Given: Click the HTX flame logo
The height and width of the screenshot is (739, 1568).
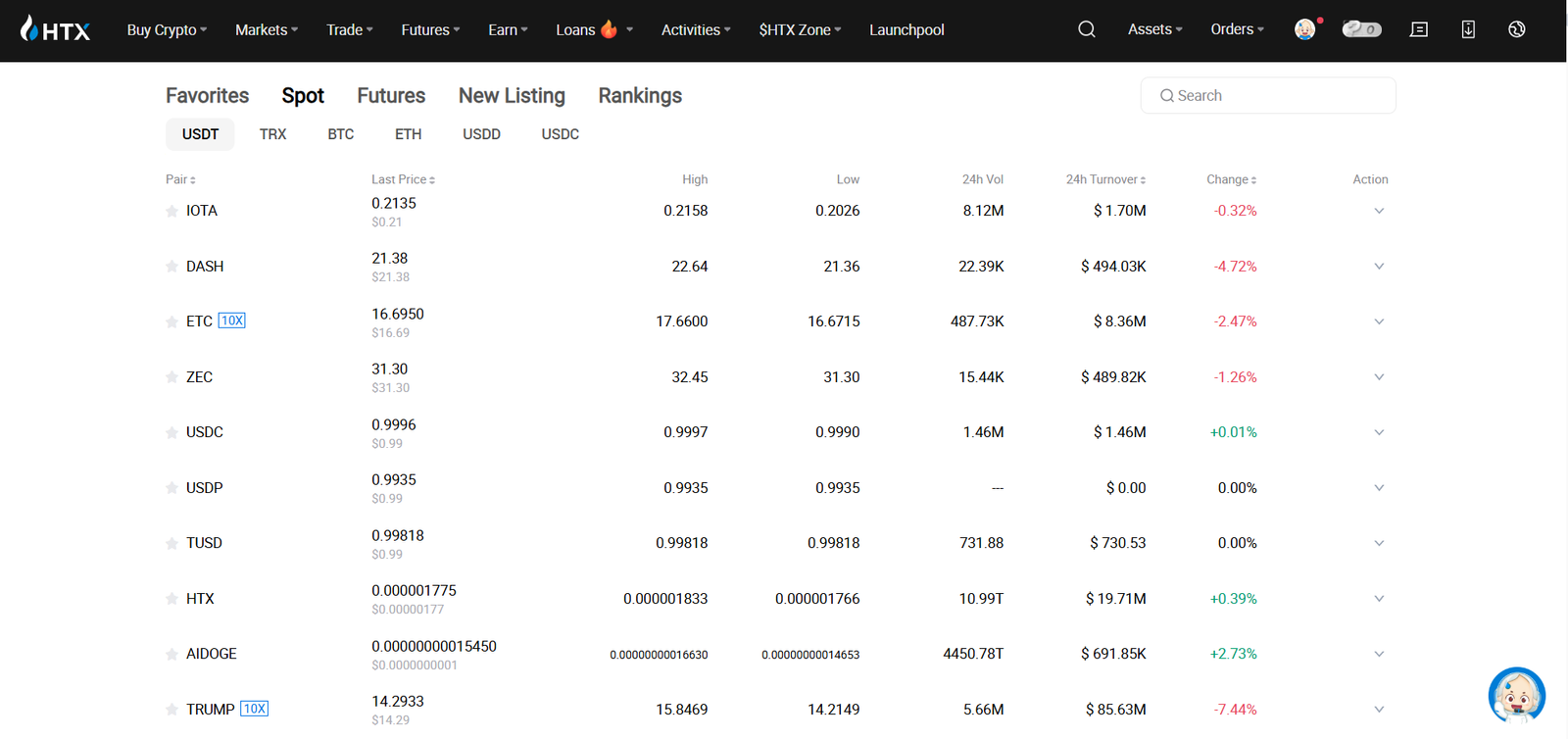Looking at the screenshot, I should point(56,29).
